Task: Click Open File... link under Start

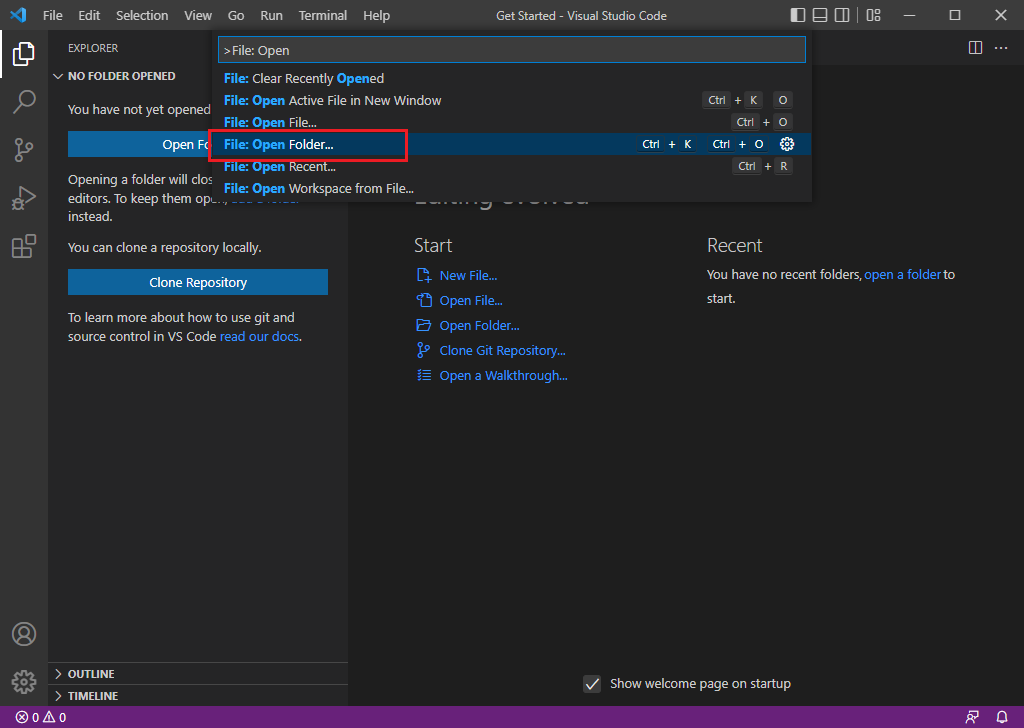Action: coord(471,300)
